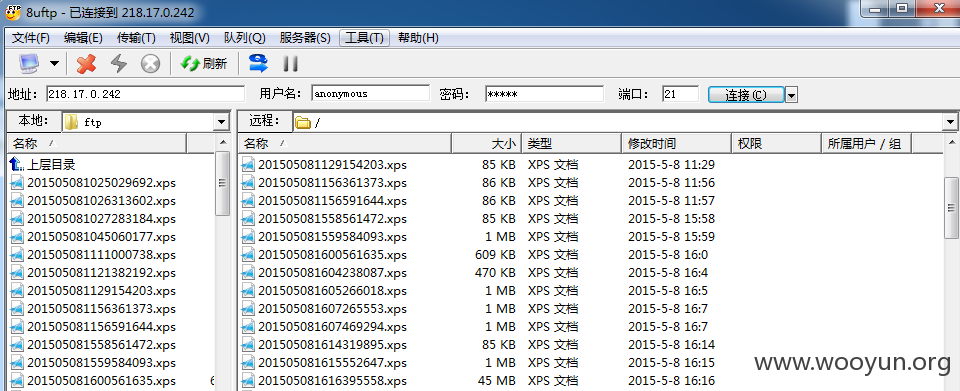
Task: Select remote file 201505081605266018.xps
Action: click(x=332, y=291)
